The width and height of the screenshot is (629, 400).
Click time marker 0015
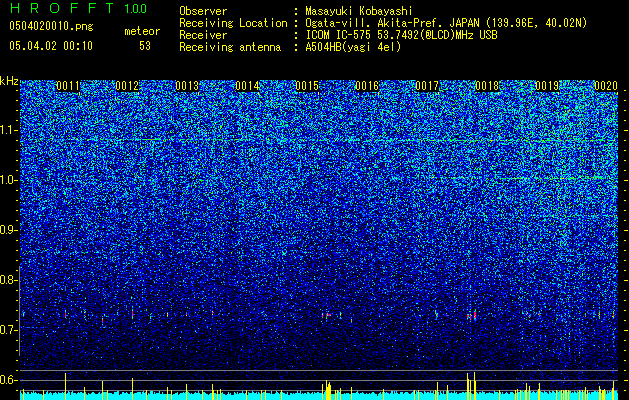click(x=307, y=86)
